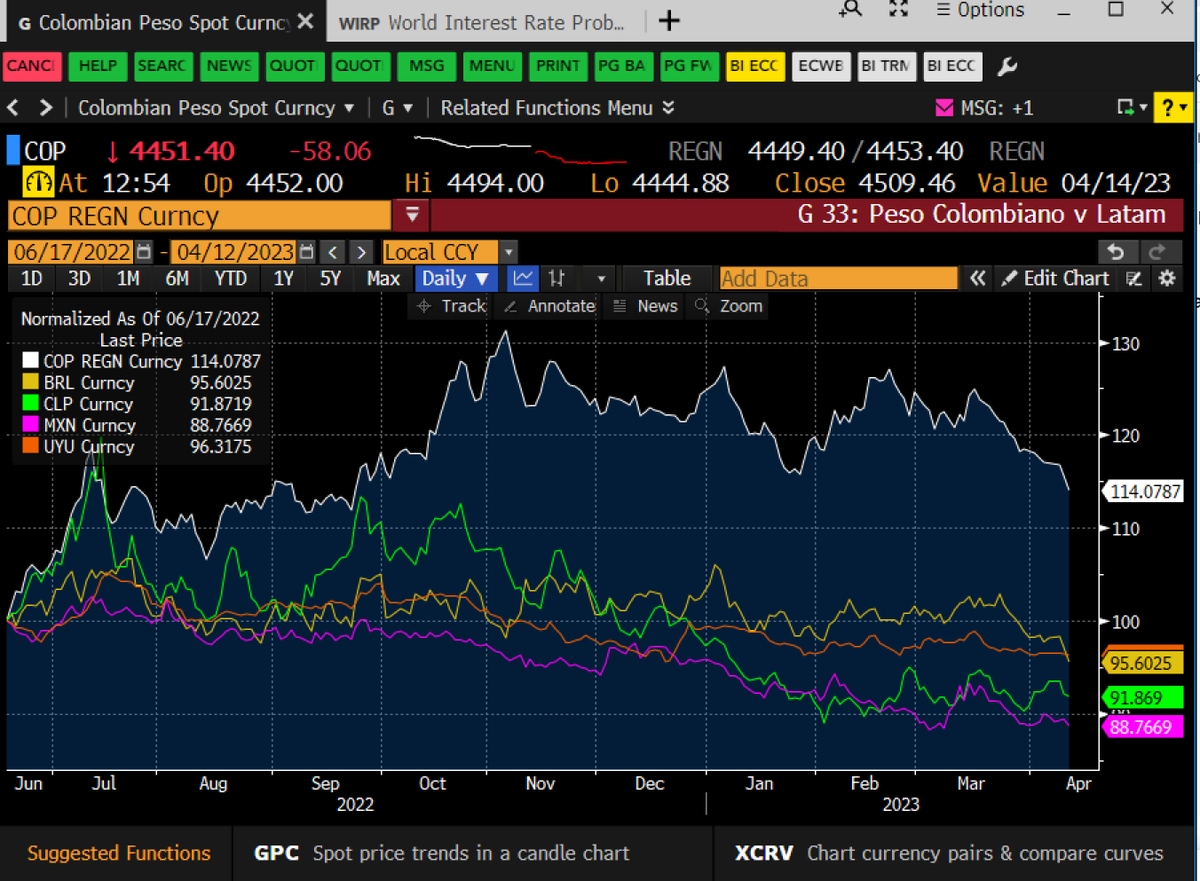Select the 3D range toggle
Image resolution: width=1200 pixels, height=881 pixels.
coord(79,279)
